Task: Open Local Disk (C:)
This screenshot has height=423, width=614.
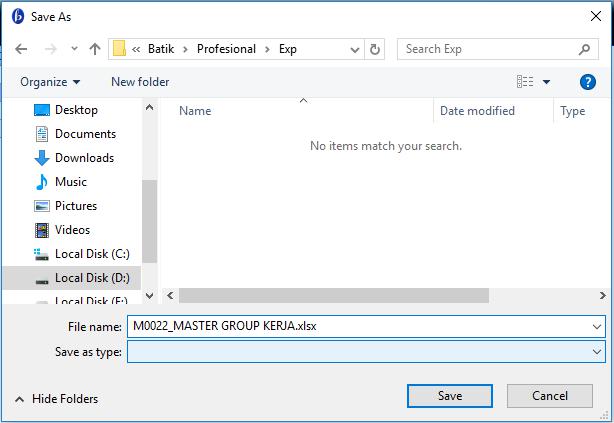Action: 92,254
